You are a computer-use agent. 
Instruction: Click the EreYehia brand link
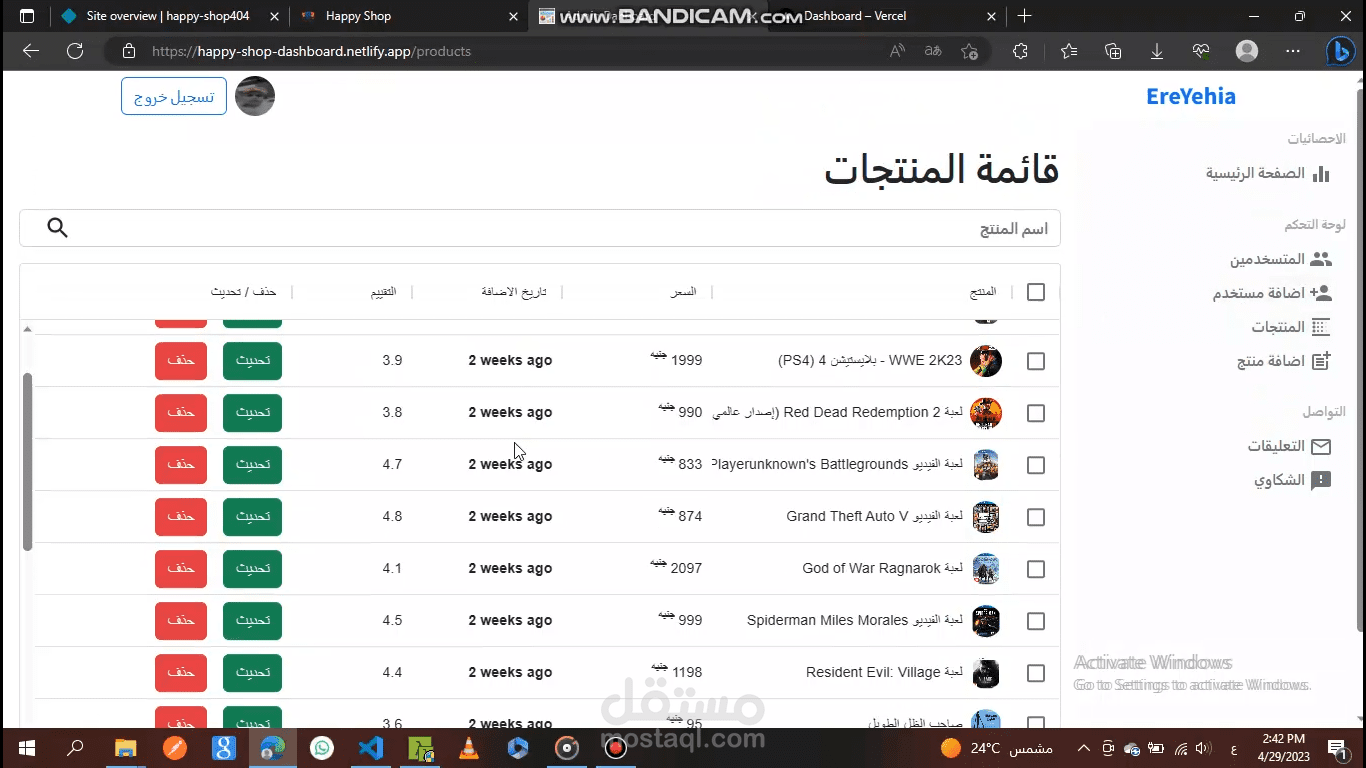[1191, 96]
